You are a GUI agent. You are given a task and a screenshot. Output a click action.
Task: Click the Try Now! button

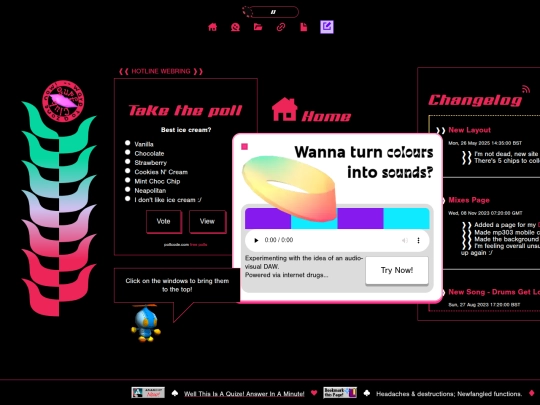click(397, 270)
